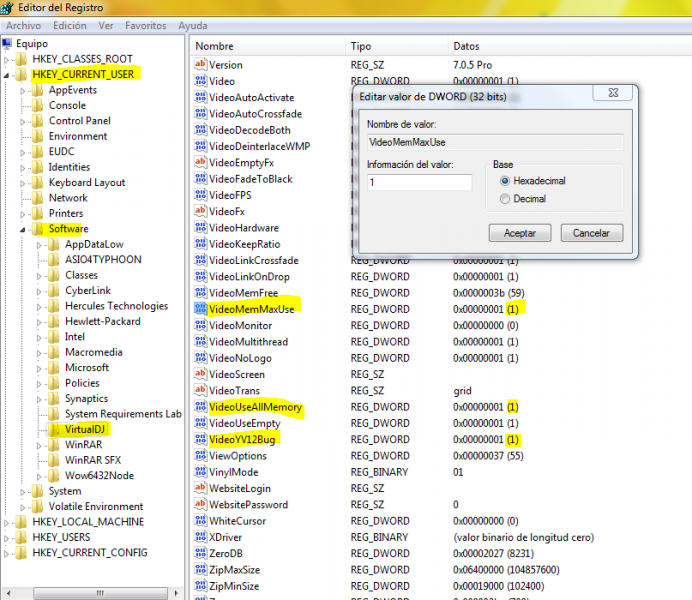This screenshot has height=600, width=692.
Task: Select the VideoYV12Bug value icon
Action: coord(200,439)
